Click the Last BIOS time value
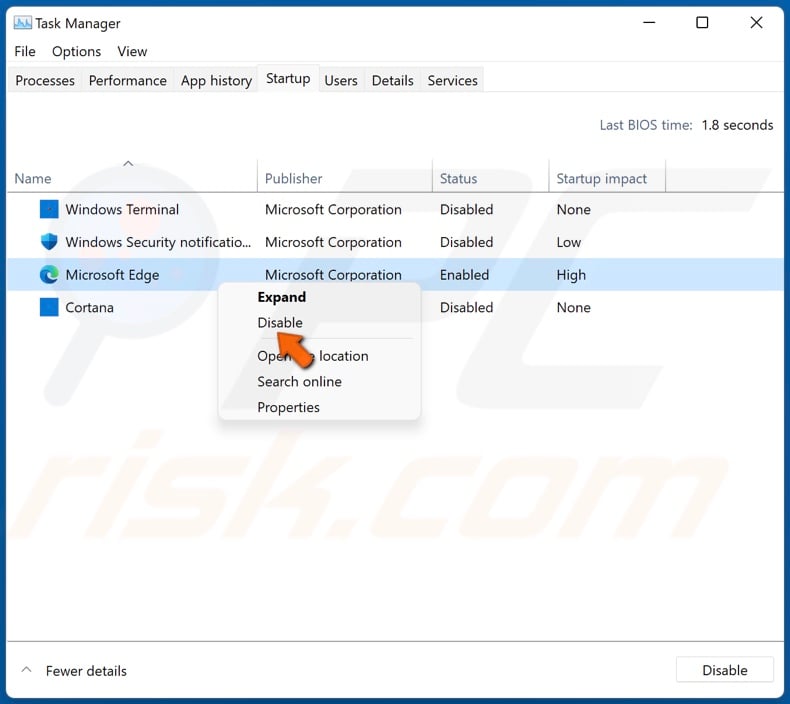This screenshot has width=790, height=704. (x=737, y=125)
